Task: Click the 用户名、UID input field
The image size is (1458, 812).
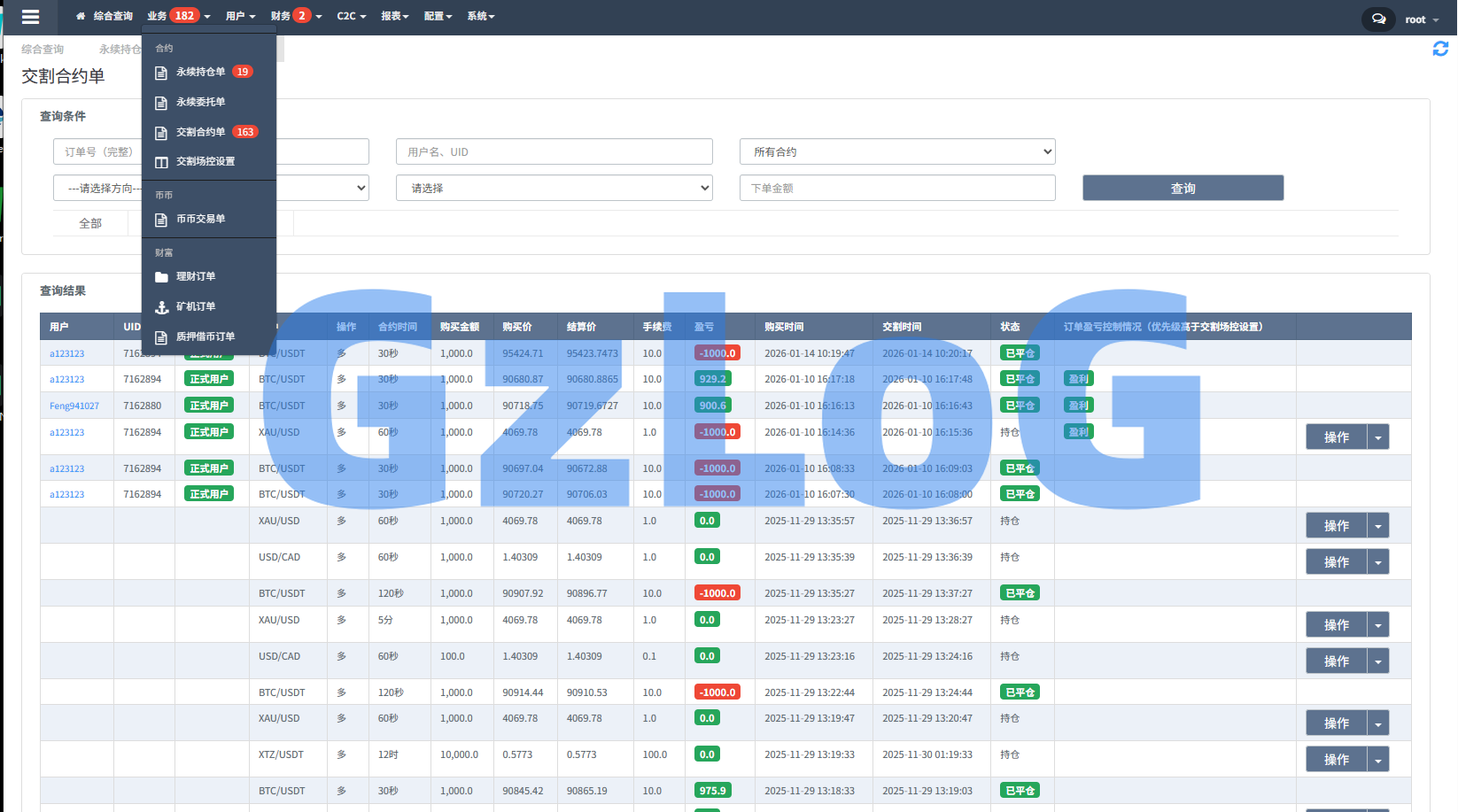Action: point(554,151)
